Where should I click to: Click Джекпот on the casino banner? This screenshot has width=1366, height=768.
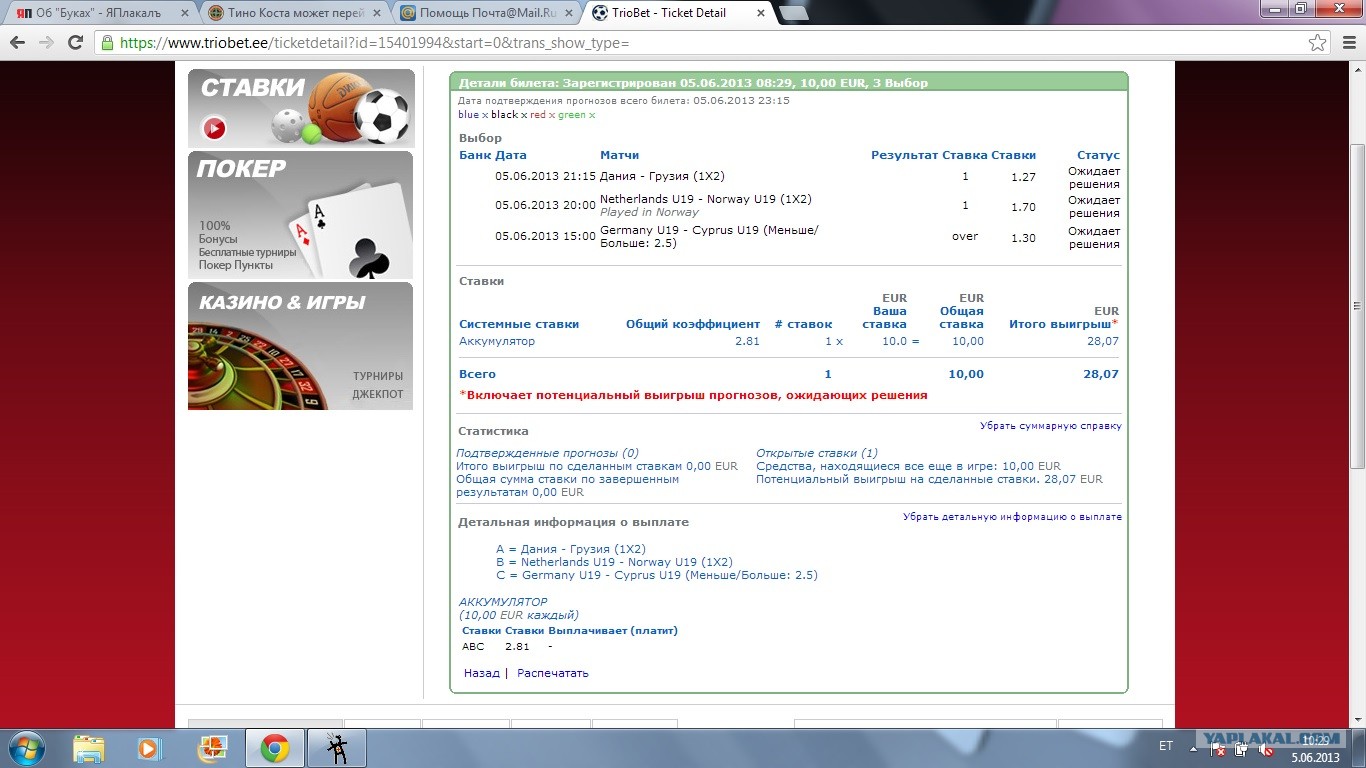click(378, 394)
